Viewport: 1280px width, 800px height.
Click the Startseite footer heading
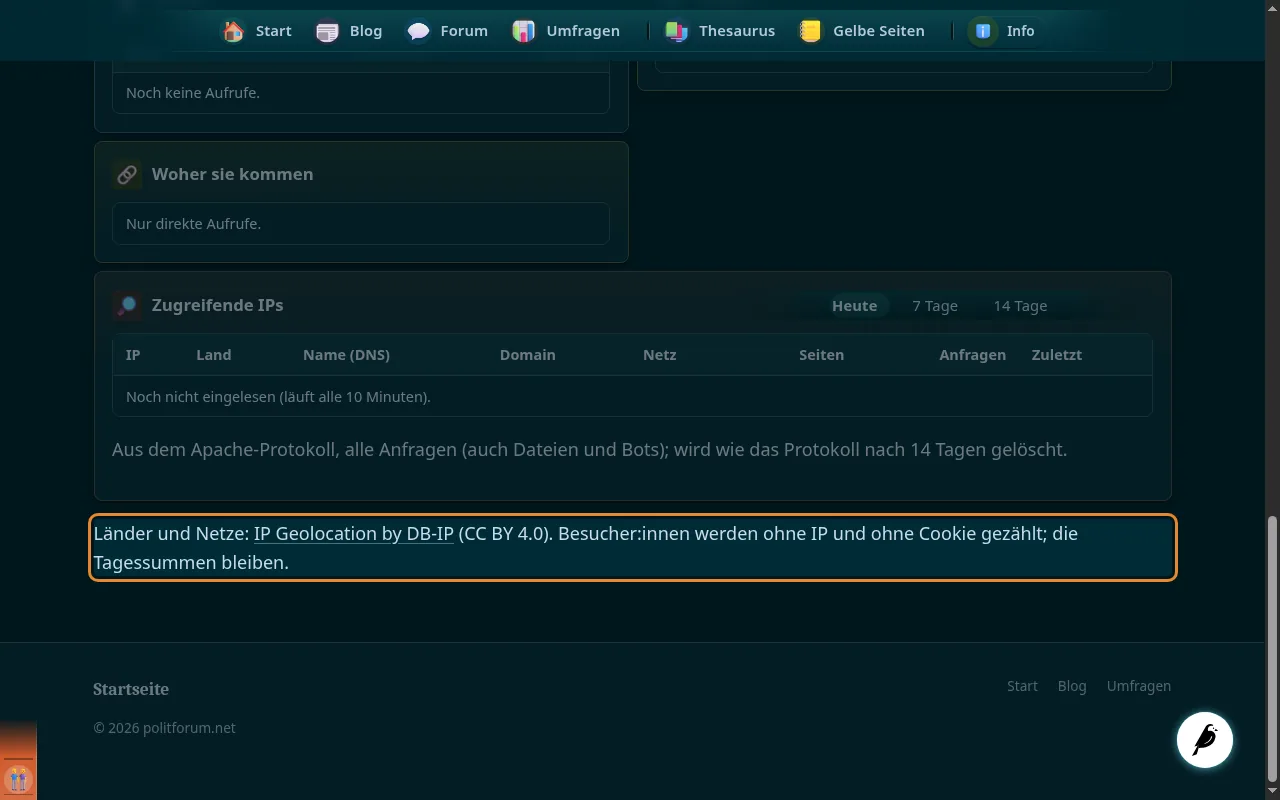pyautogui.click(x=131, y=689)
